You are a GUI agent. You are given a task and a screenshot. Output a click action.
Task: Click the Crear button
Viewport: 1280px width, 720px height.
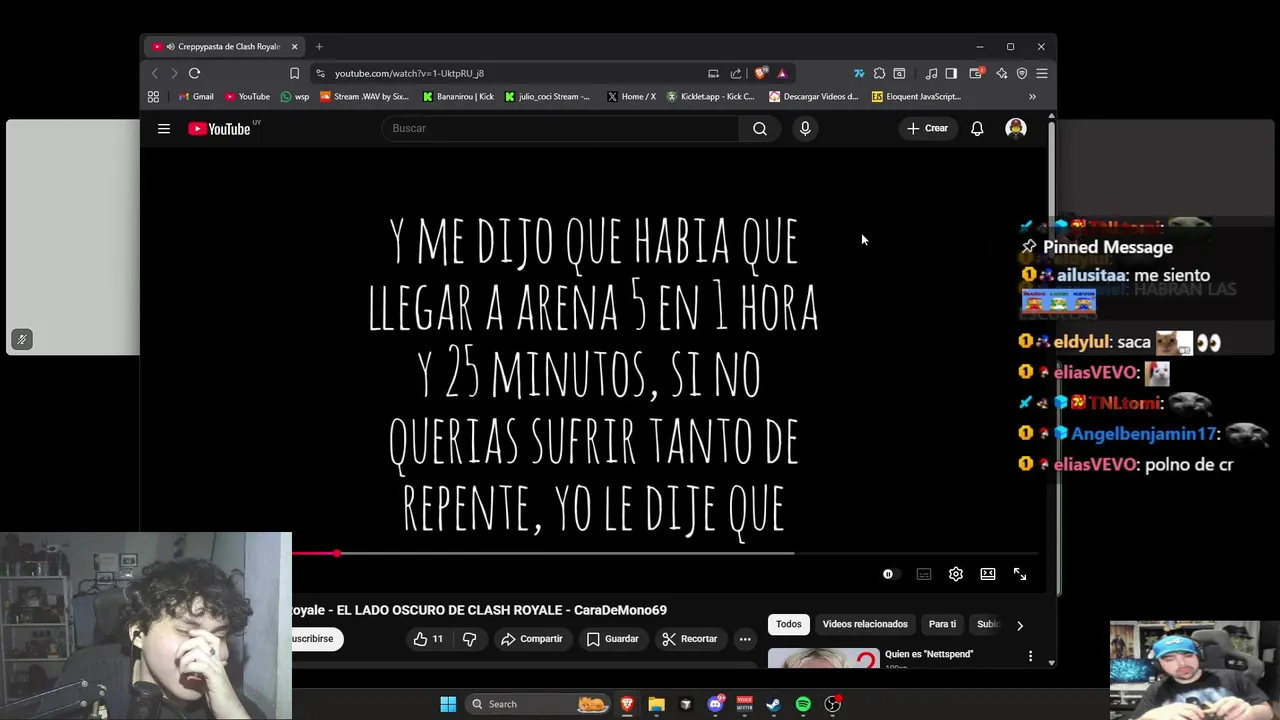coord(927,128)
